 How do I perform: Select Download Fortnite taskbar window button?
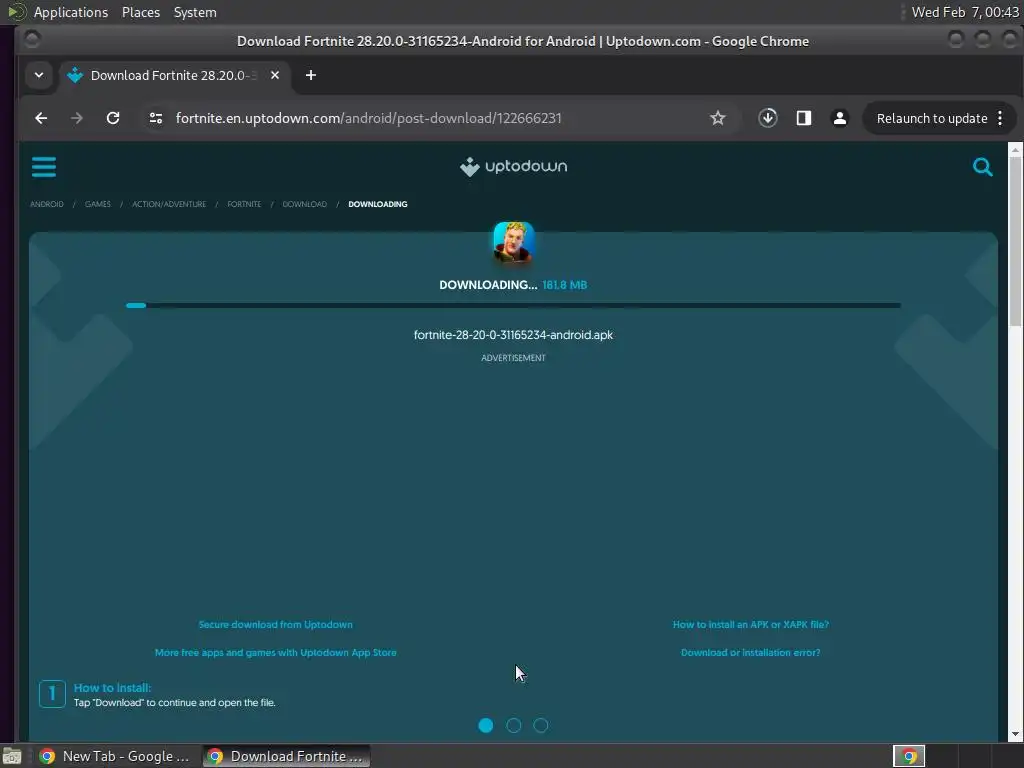[x=286, y=756]
